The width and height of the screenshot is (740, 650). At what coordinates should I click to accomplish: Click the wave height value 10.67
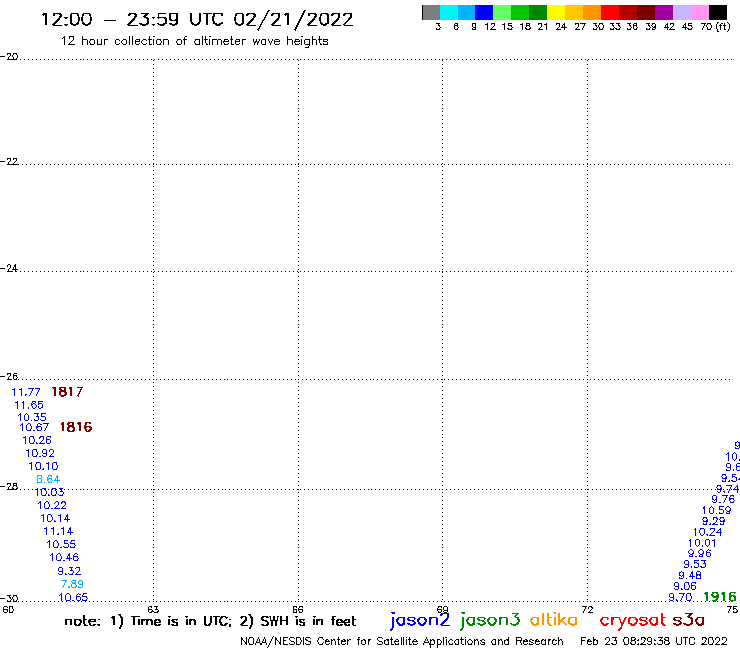tap(34, 427)
